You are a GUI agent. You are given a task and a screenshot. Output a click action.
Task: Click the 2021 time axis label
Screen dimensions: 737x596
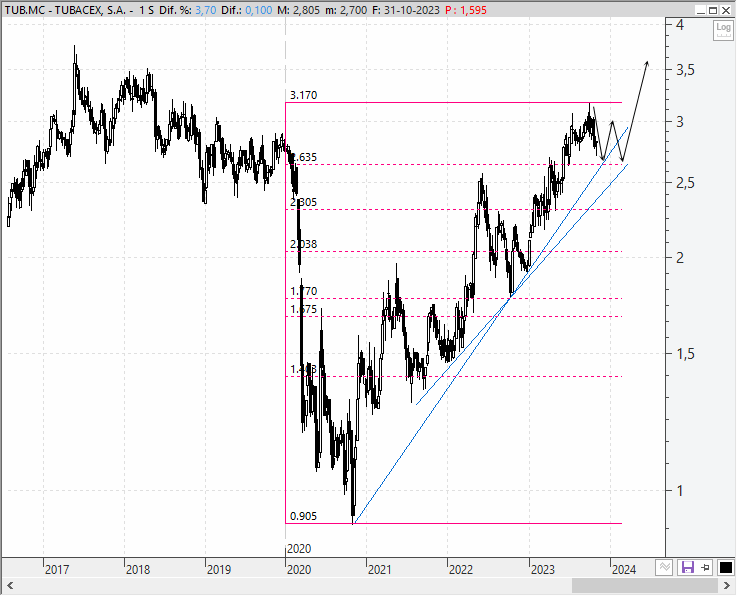(x=379, y=570)
